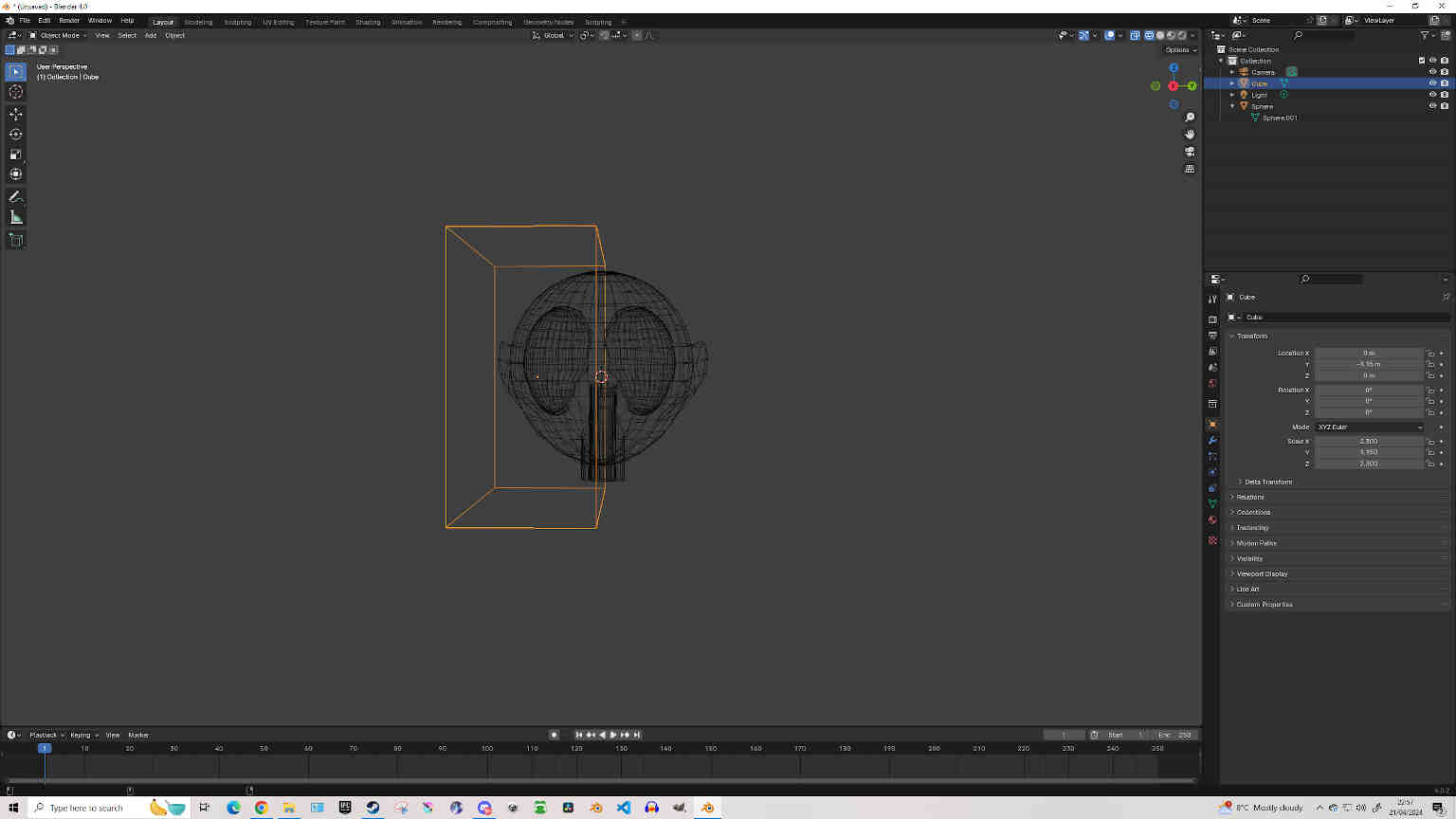Image resolution: width=1456 pixels, height=819 pixels.
Task: Open the Render properties tab
Action: 1212,319
